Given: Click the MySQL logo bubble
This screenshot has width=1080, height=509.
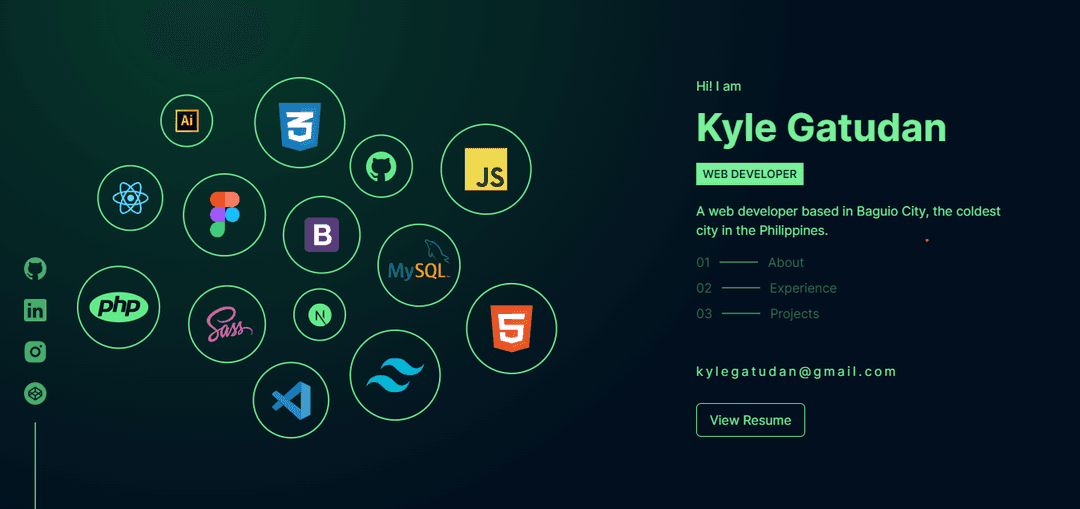Looking at the screenshot, I should [419, 265].
